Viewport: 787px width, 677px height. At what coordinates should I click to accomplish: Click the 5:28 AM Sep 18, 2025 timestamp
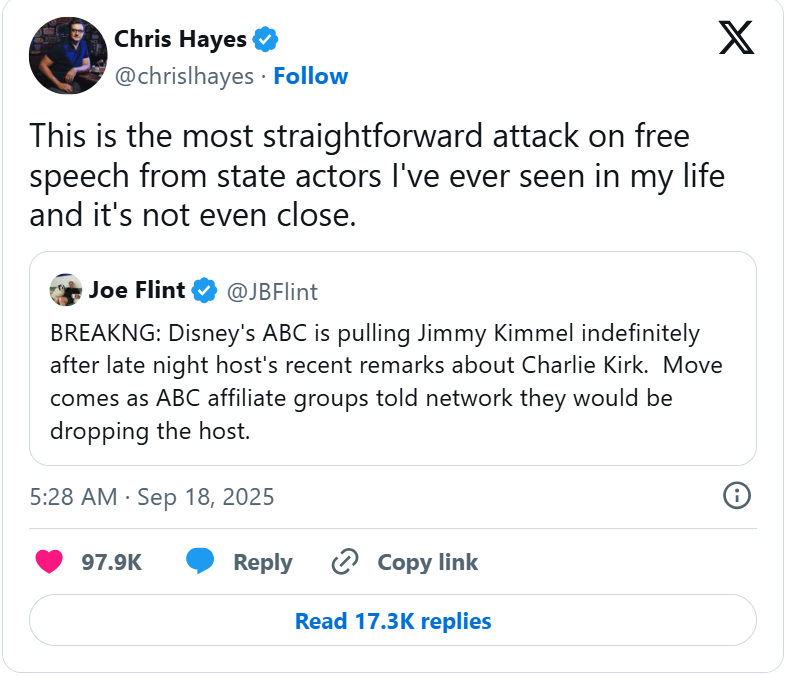pyautogui.click(x=151, y=497)
